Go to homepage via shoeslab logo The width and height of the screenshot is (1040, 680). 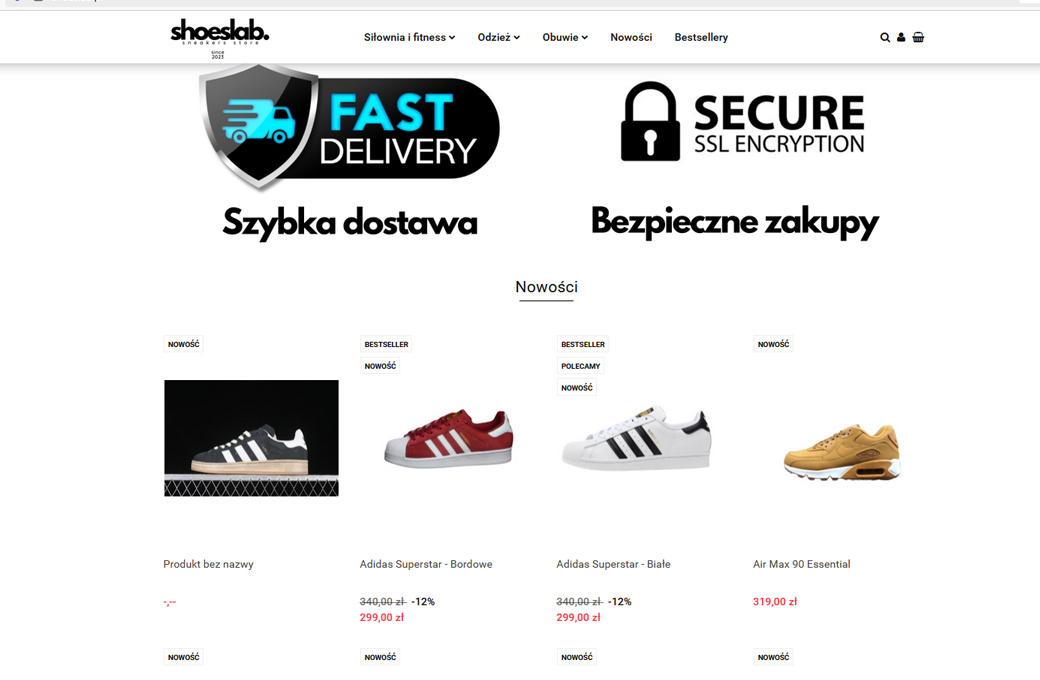click(220, 38)
